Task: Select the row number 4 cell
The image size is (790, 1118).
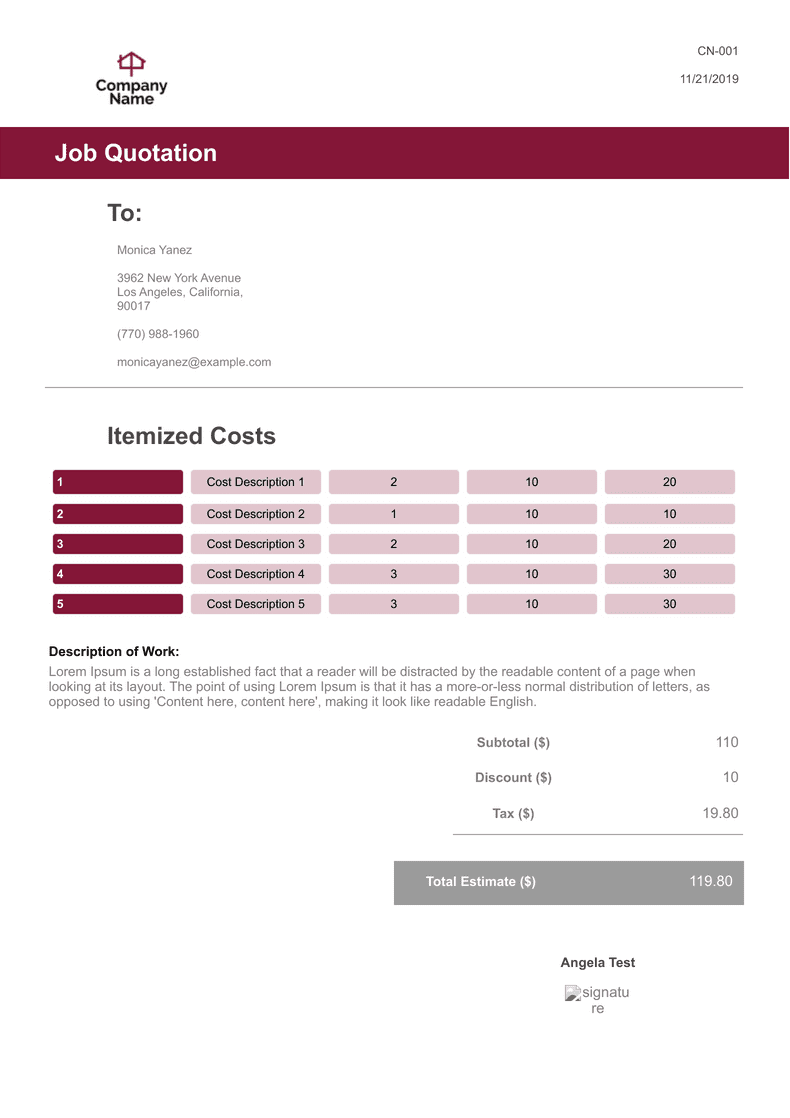Action: (117, 574)
